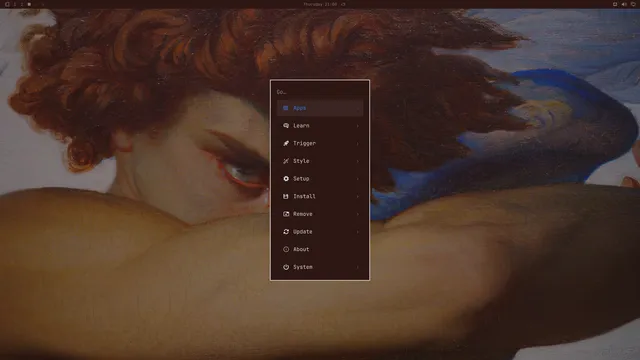Click the Learn chat-bubble icon
This screenshot has height=360, width=640.
pos(286,126)
